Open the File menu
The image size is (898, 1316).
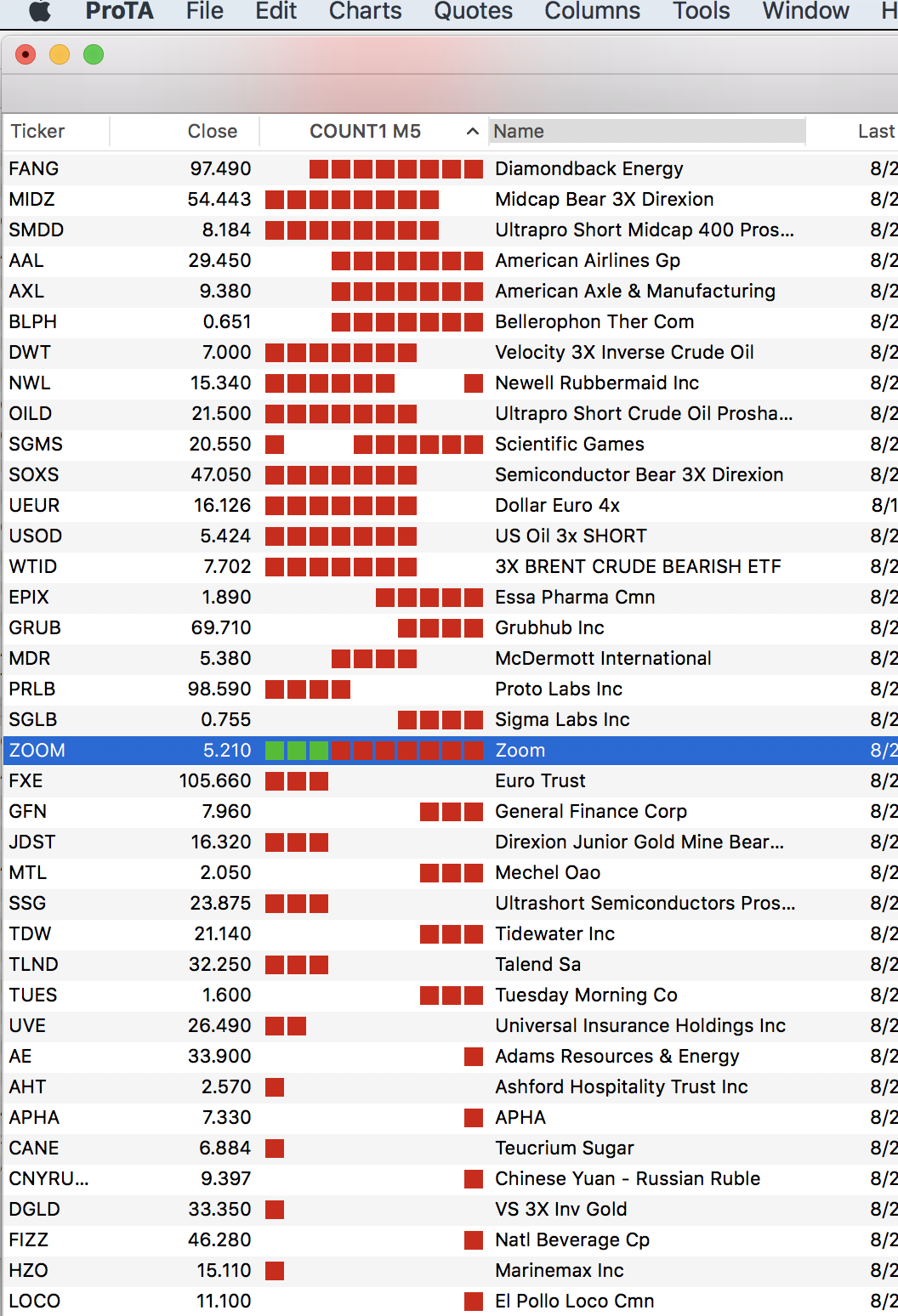pyautogui.click(x=205, y=10)
